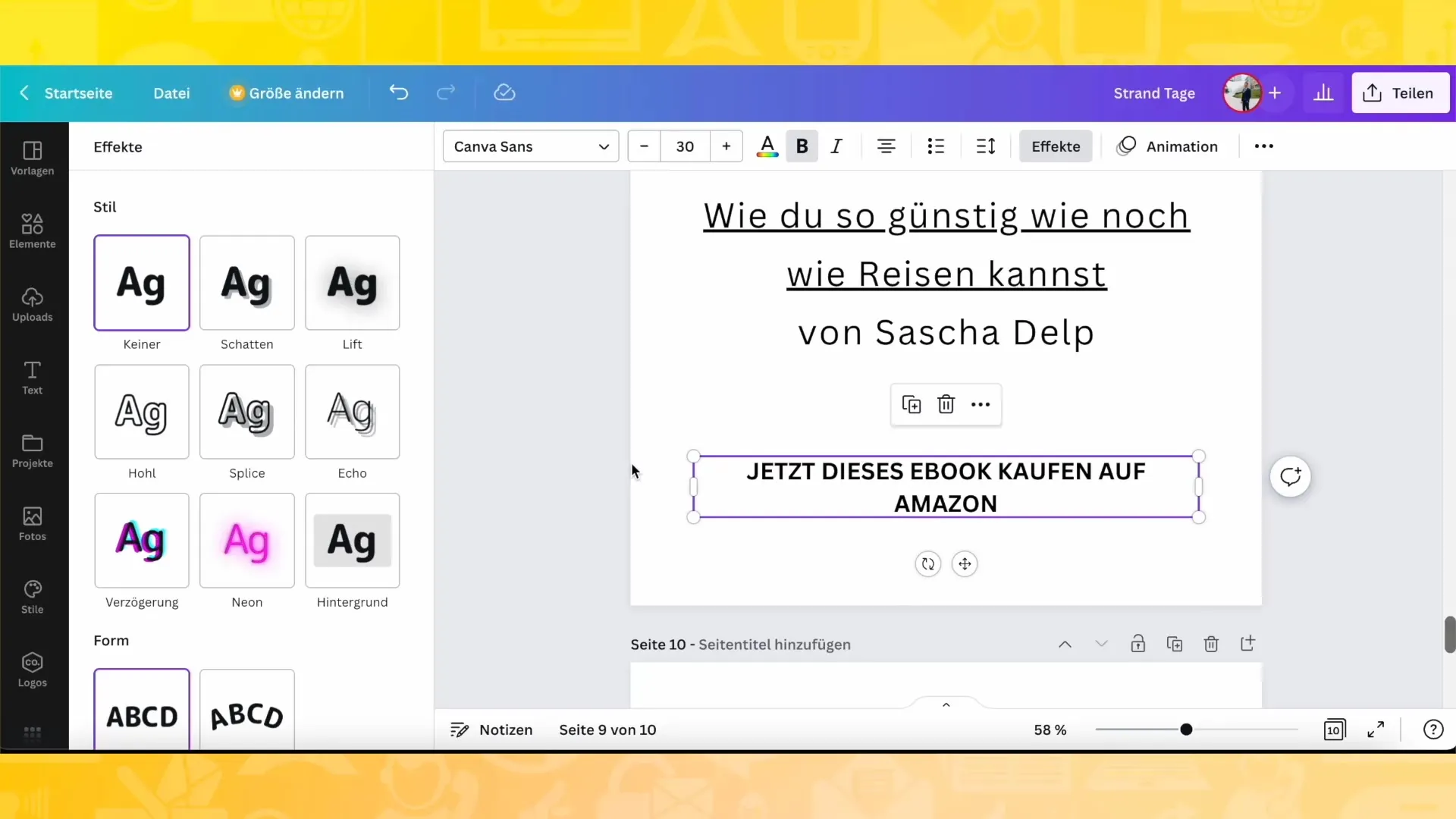The width and height of the screenshot is (1456, 819).
Task: Click the bold formatting icon
Action: coord(802,147)
